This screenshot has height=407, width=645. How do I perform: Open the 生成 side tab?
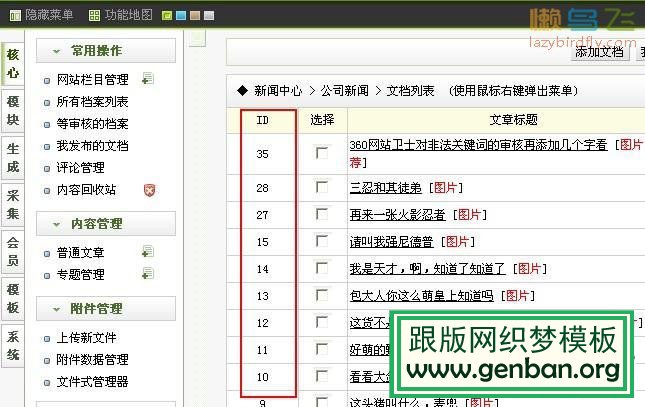point(13,158)
